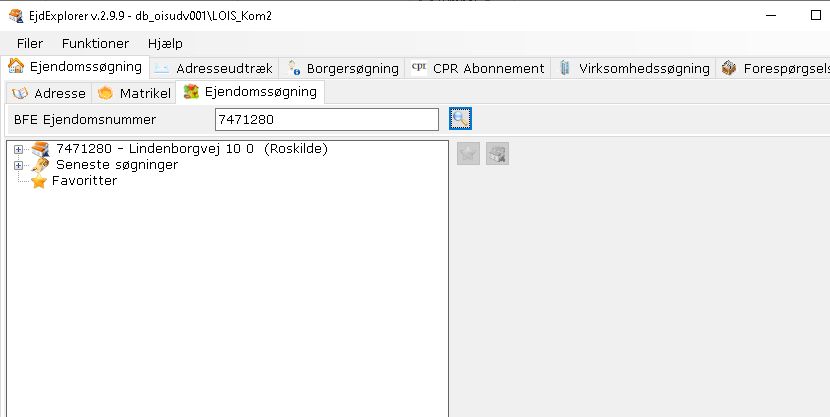Viewport: 830px width, 417px height.
Task: Open the Filer menu
Action: [30, 43]
